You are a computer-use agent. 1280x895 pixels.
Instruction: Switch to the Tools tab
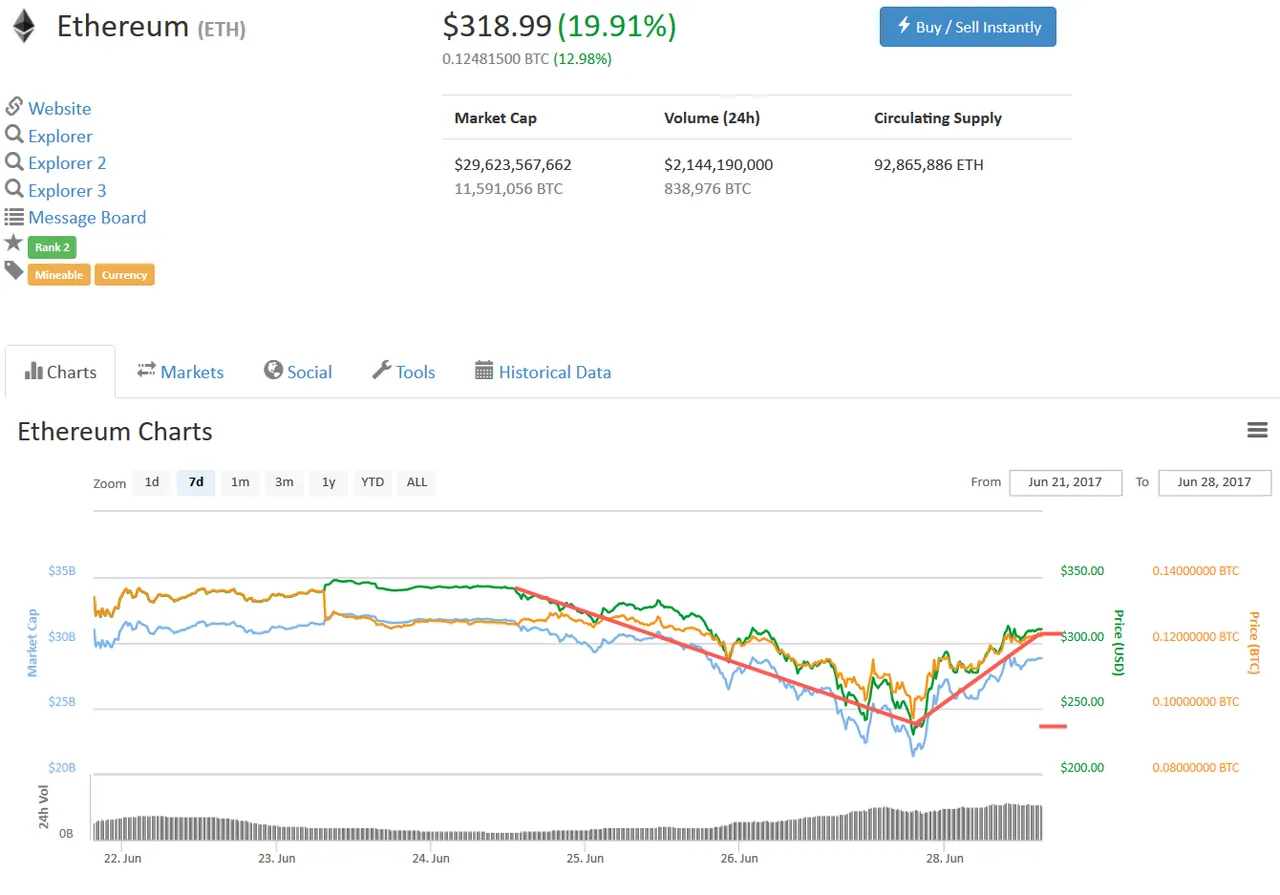coord(404,372)
